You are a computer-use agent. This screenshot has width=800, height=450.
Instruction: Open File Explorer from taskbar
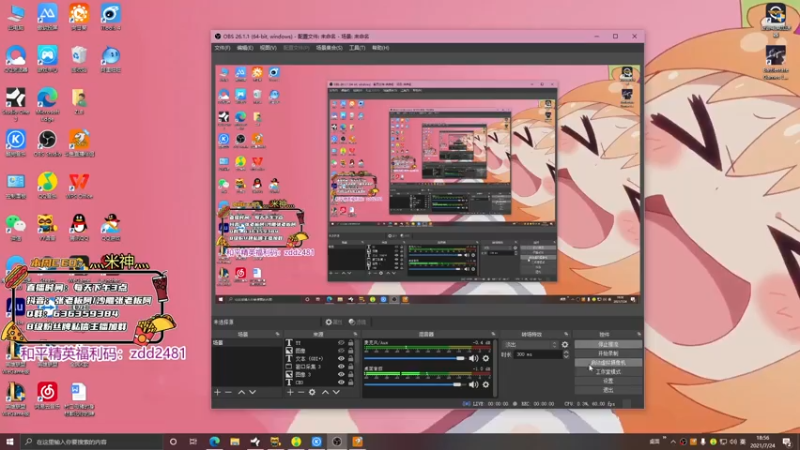click(235, 441)
